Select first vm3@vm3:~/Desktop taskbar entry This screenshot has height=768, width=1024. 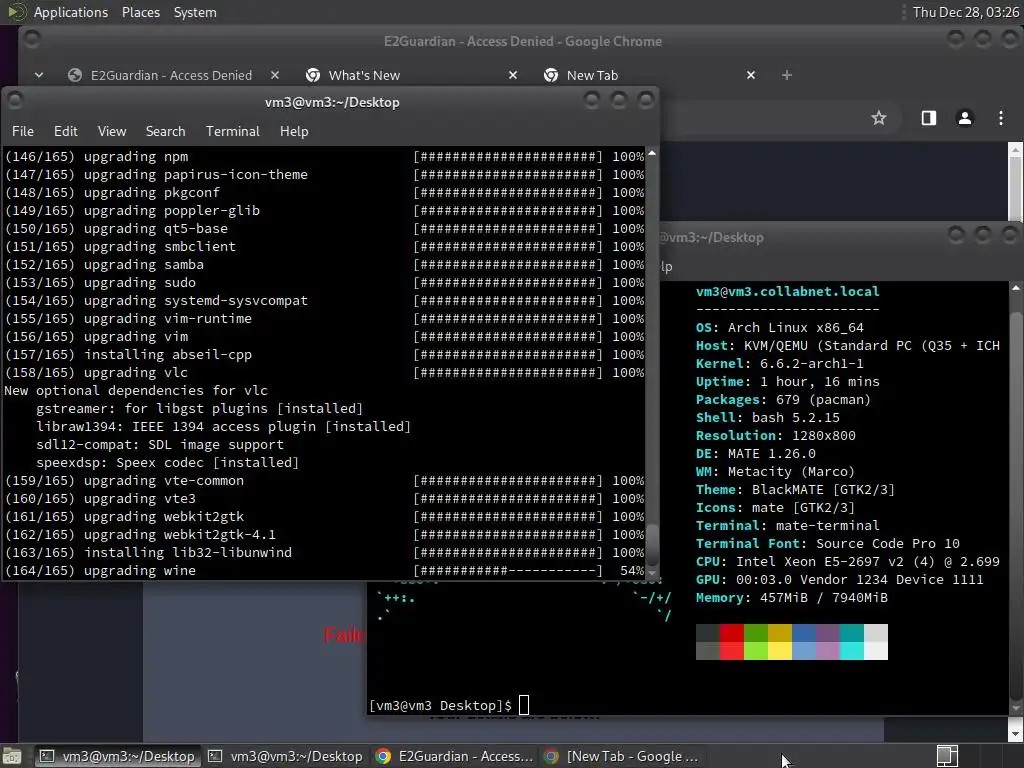tap(117, 756)
